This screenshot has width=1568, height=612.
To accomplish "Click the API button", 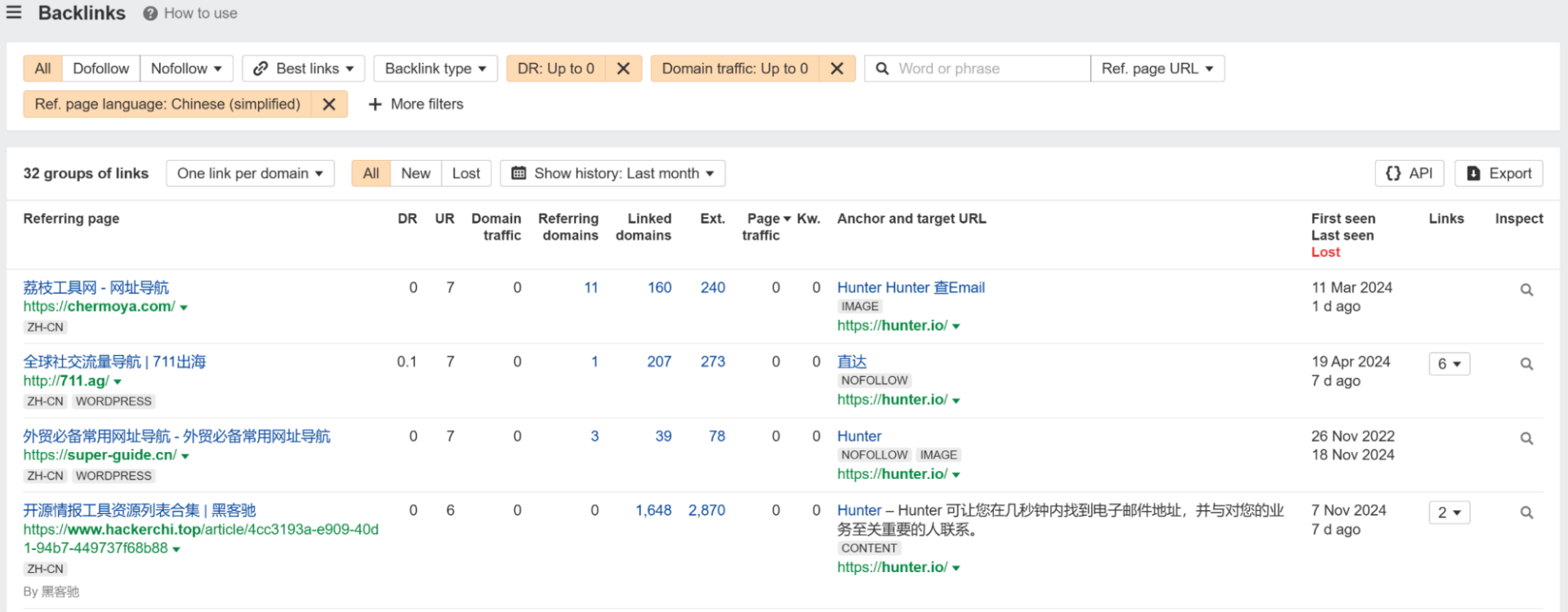I will click(1410, 173).
